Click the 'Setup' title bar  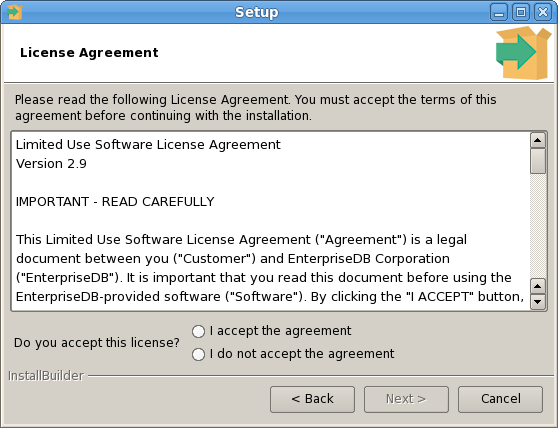[x=257, y=12]
